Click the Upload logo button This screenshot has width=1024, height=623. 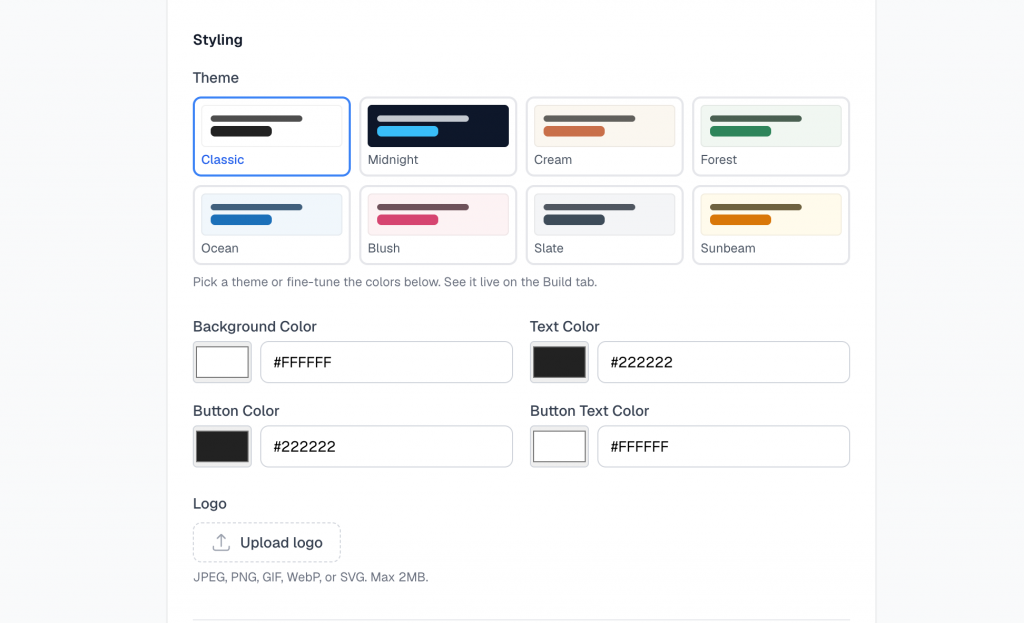click(x=267, y=542)
